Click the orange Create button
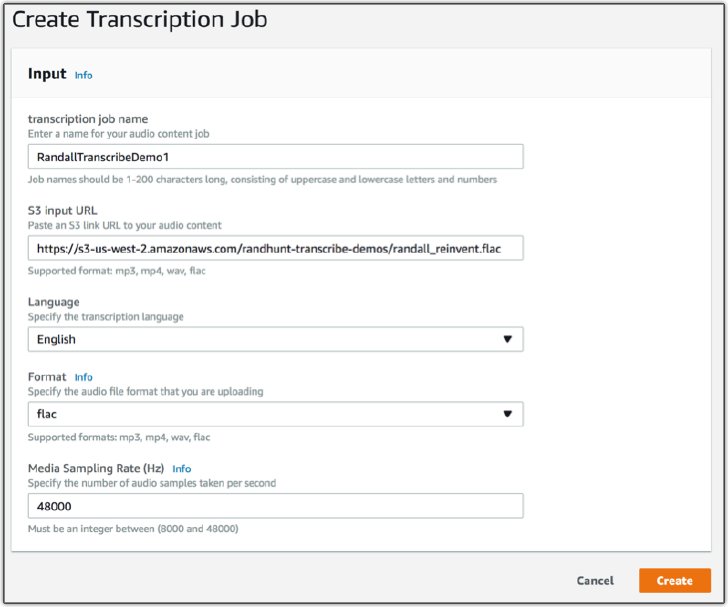 pos(675,581)
